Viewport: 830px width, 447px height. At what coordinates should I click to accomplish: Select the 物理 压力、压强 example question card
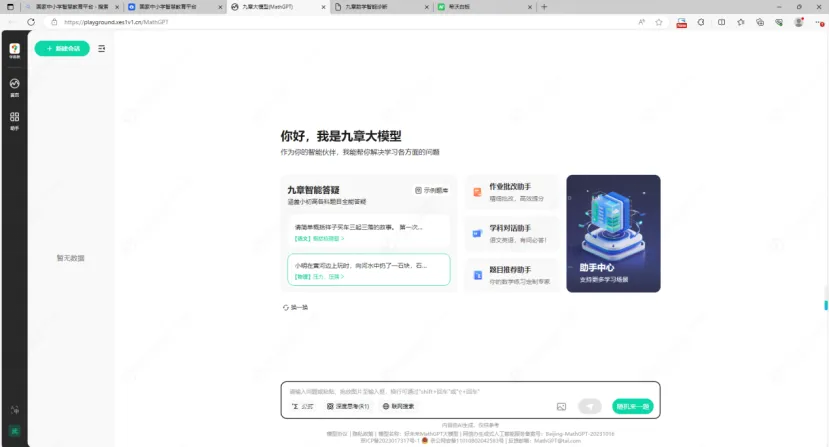pyautogui.click(x=369, y=270)
